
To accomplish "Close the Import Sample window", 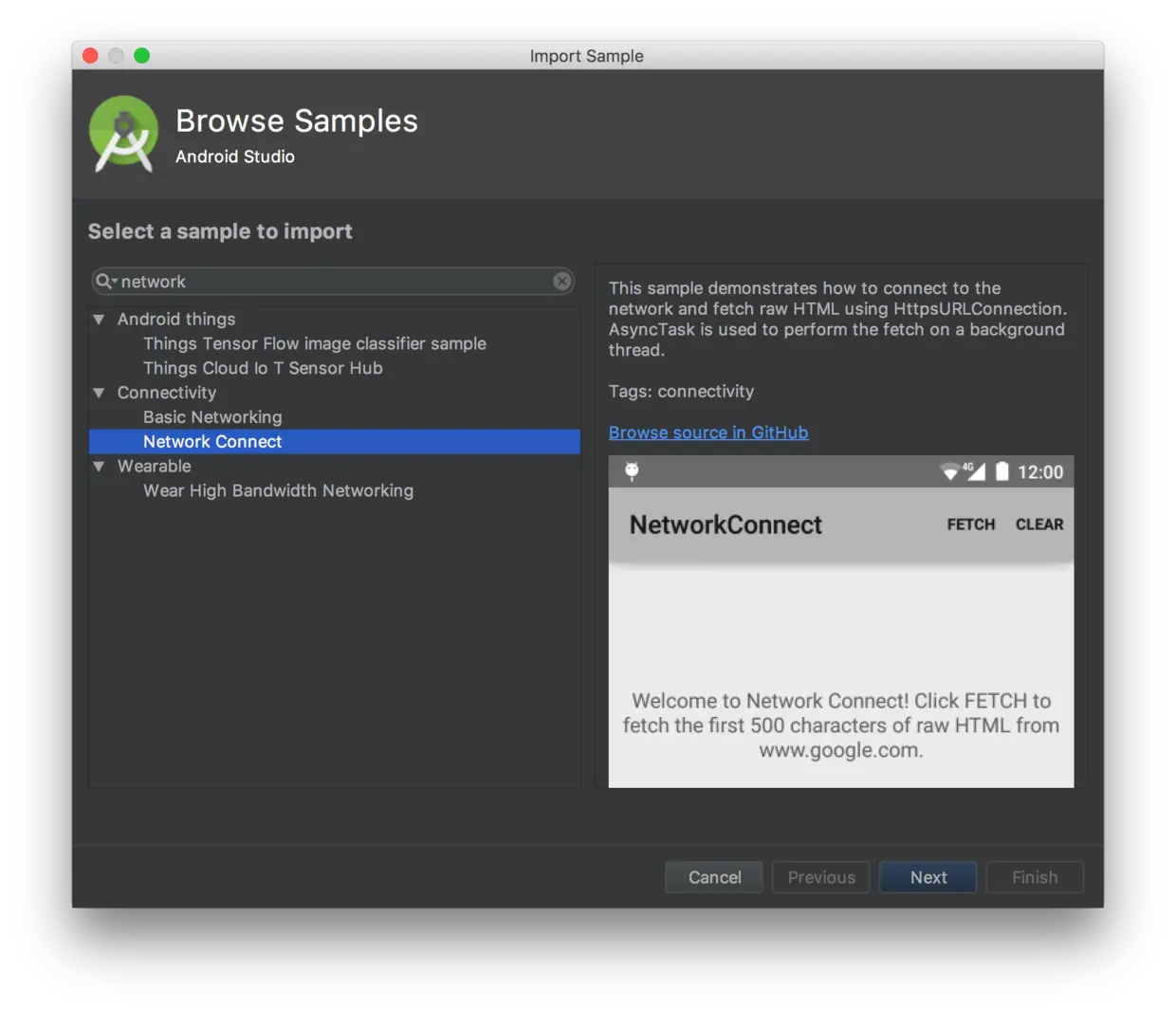I will (91, 56).
